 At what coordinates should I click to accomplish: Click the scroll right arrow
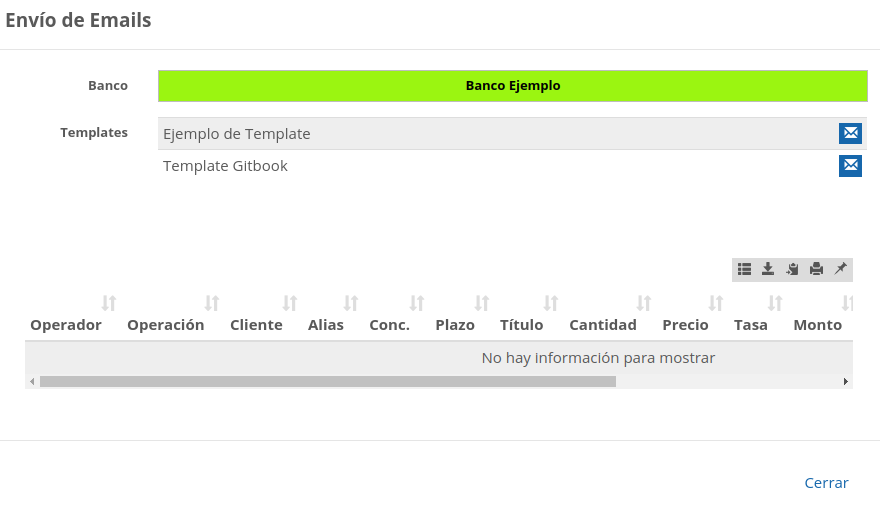846,381
